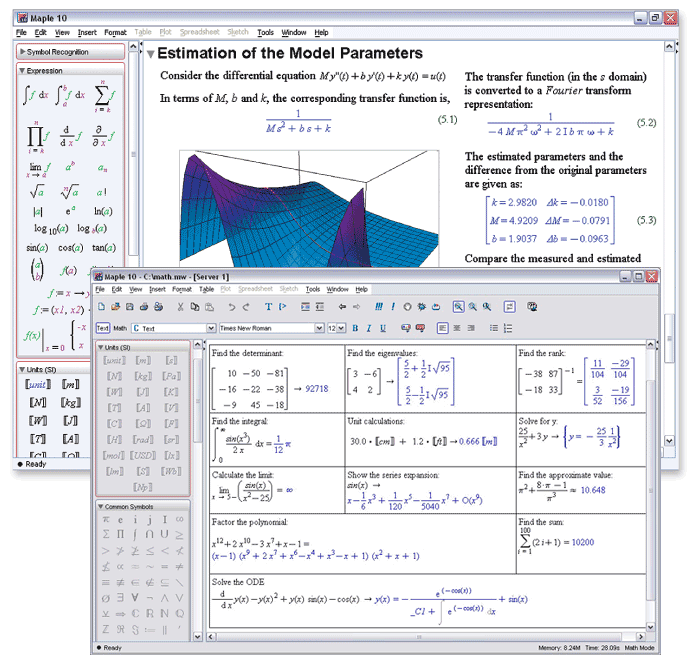Toggle underline formatting
The height and width of the screenshot is (671, 700).
tap(383, 328)
